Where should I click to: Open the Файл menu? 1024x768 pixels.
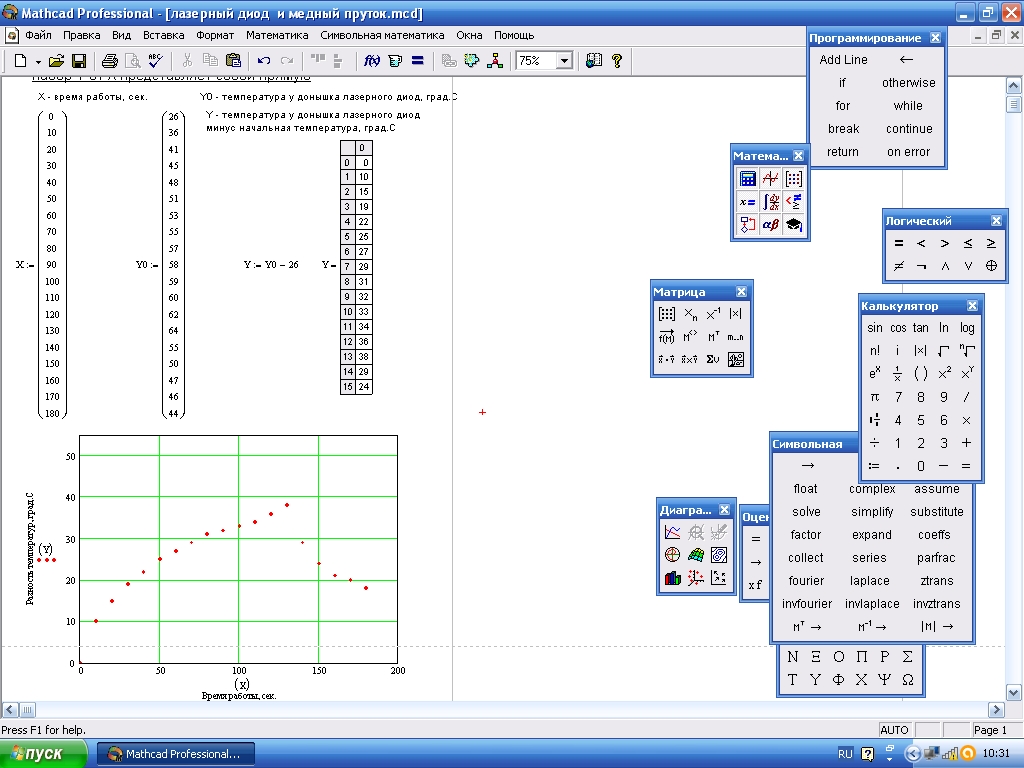pos(39,35)
